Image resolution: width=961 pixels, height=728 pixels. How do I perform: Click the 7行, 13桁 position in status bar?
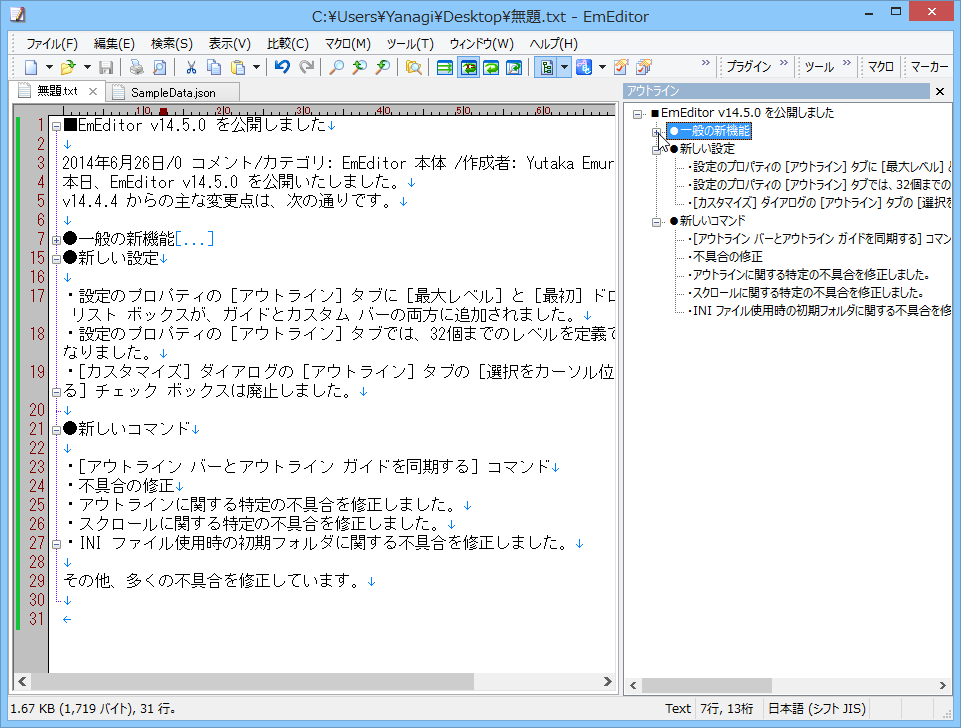727,709
